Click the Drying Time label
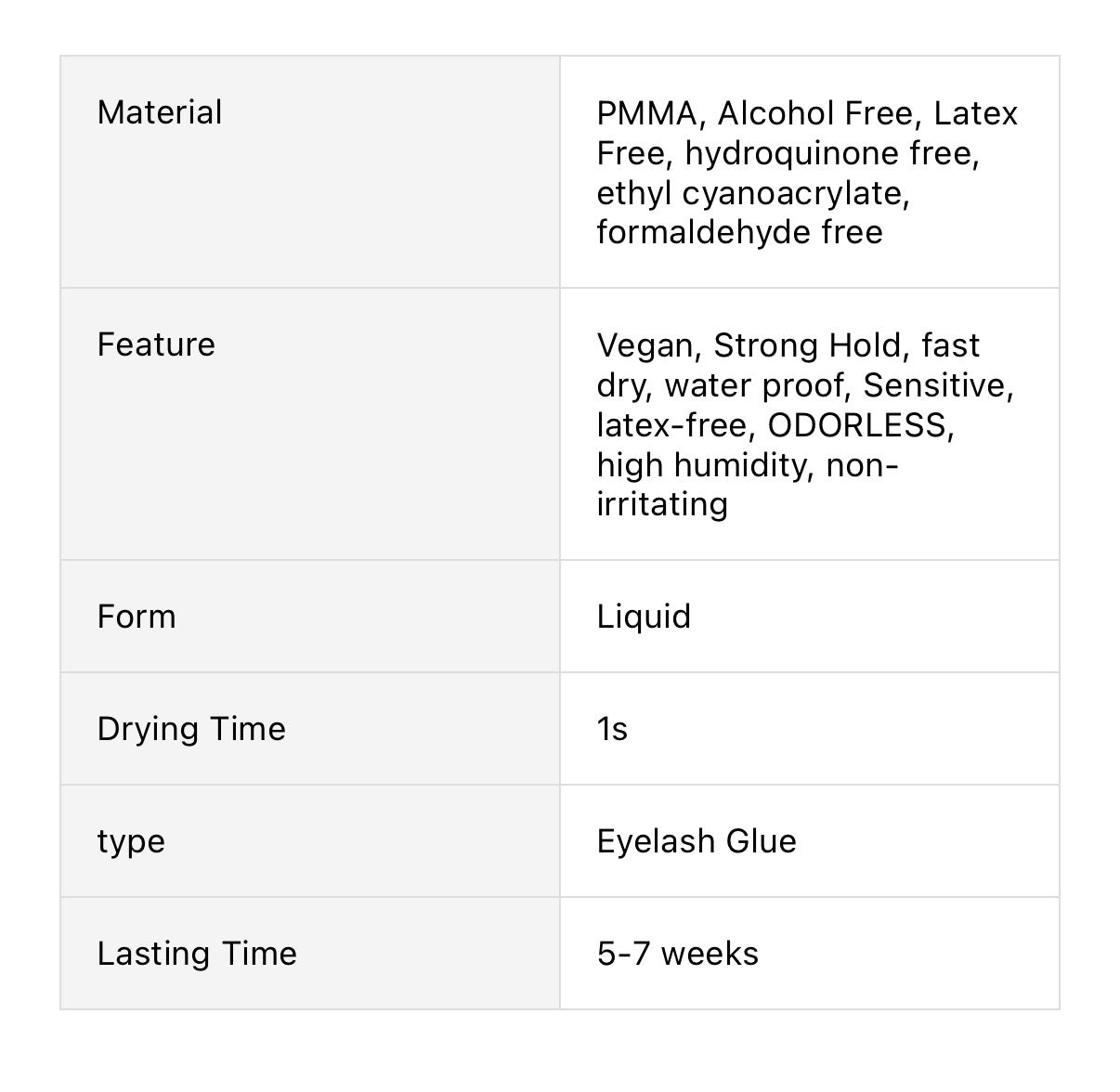Image resolution: width=1120 pixels, height=1092 pixels. click(191, 729)
